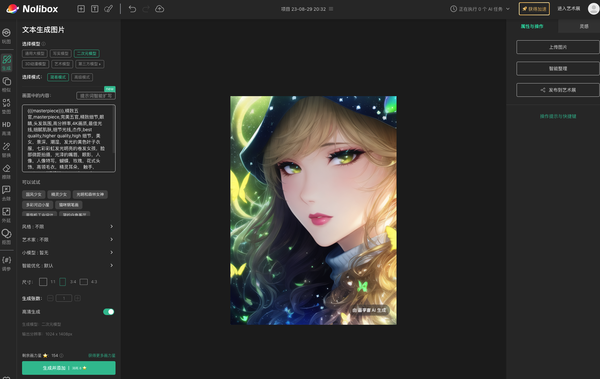
Task: Click the add-frame plus icon in top toolbar
Action: (81, 9)
